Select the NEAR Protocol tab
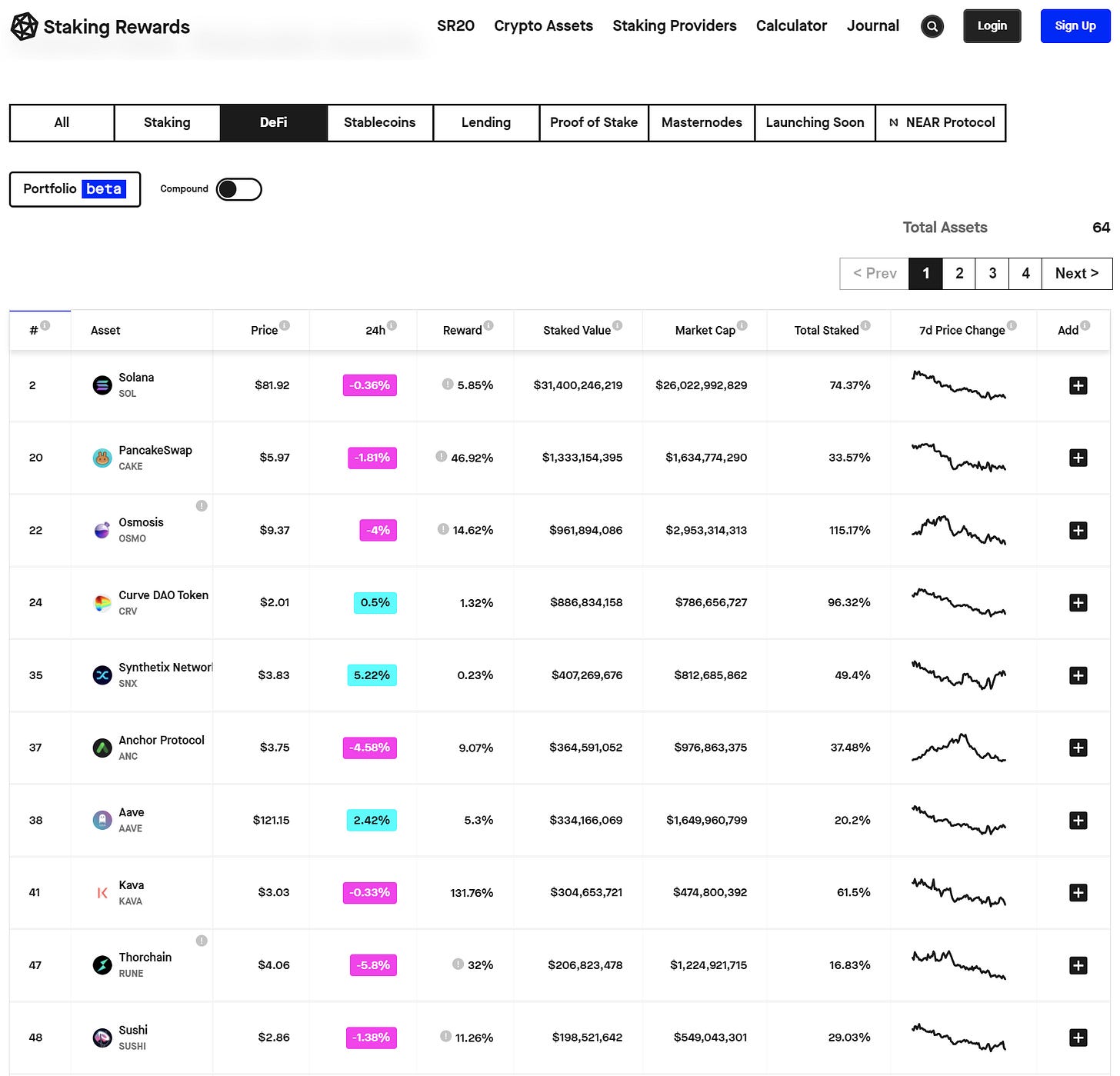The width and height of the screenshot is (1120, 1076). (x=942, y=123)
